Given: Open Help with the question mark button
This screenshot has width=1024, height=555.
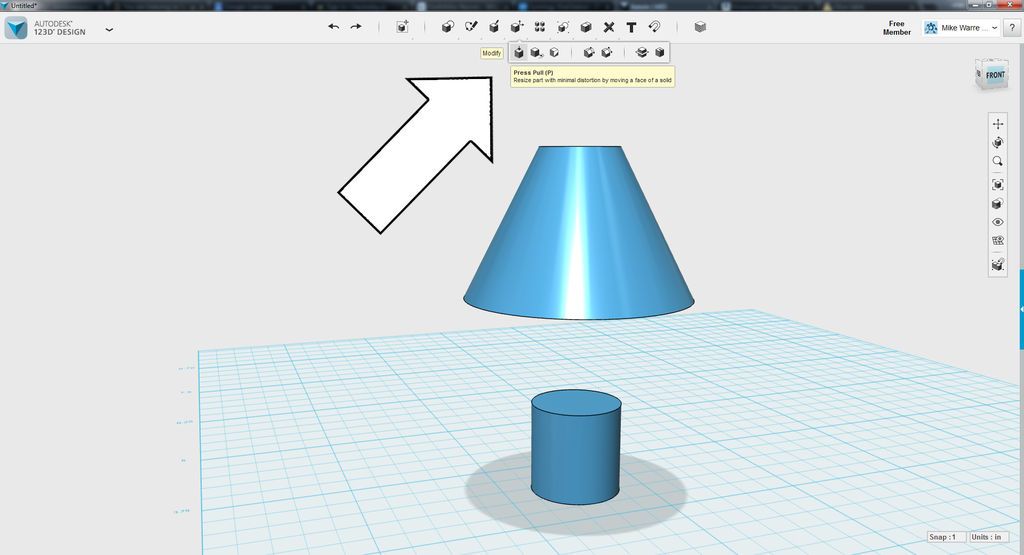Looking at the screenshot, I should tap(1012, 27).
